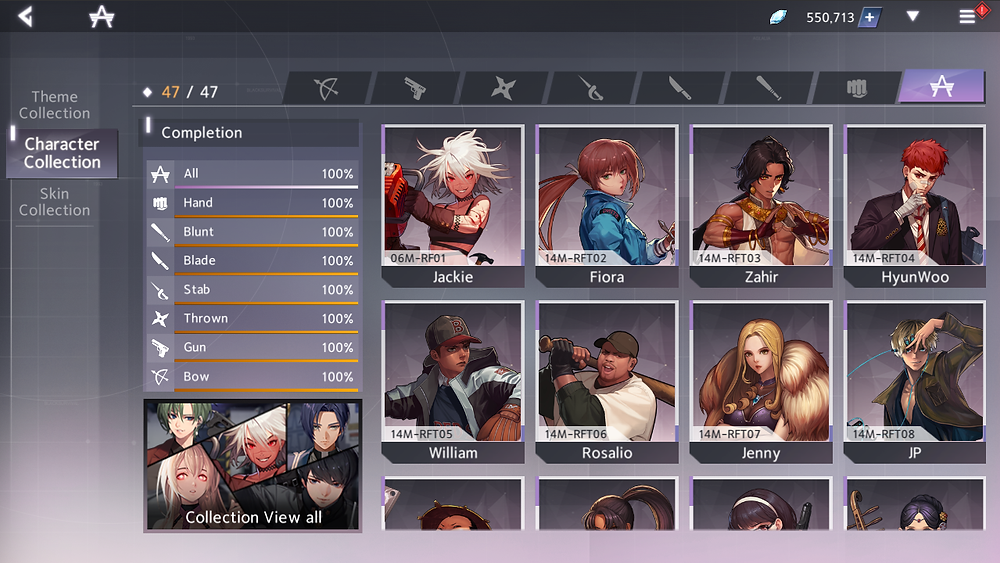This screenshot has width=1000, height=563.
Task: Open the Theme Collection tab
Action: click(54, 105)
